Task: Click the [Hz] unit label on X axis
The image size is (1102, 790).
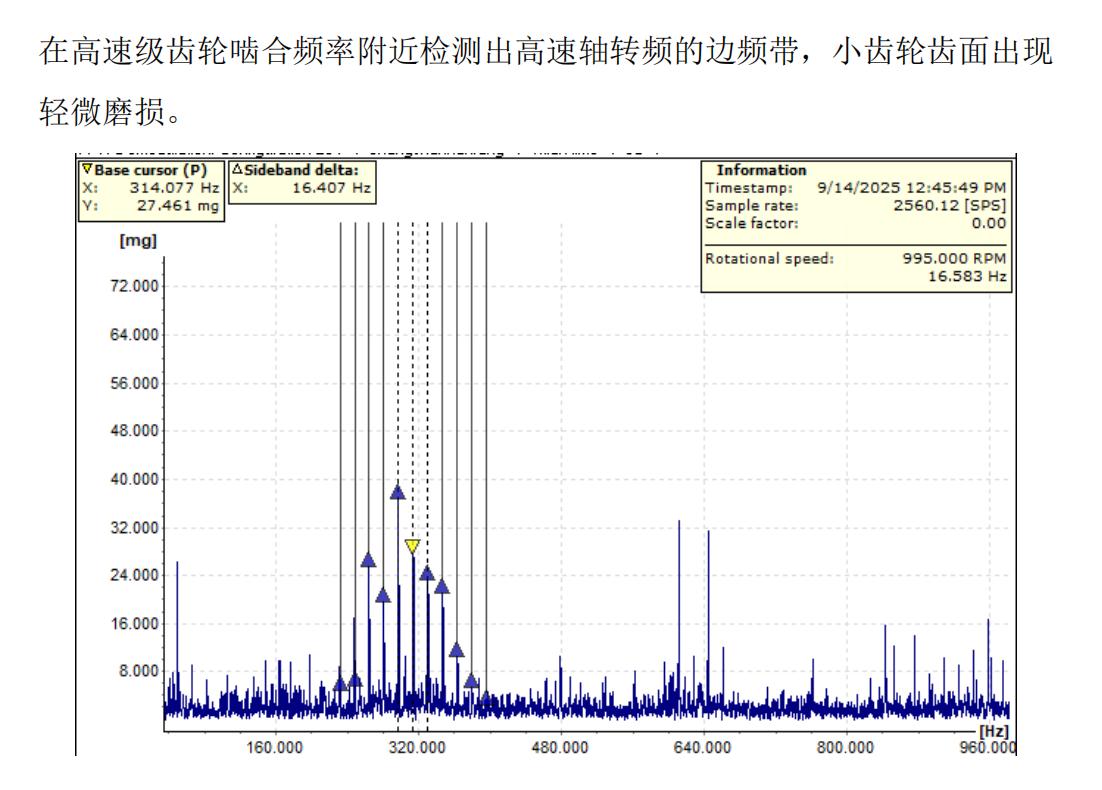Action: [994, 730]
